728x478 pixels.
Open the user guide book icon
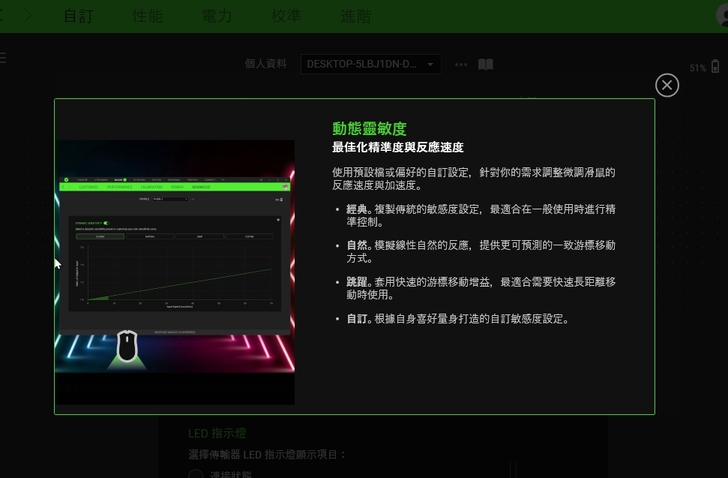(x=486, y=64)
